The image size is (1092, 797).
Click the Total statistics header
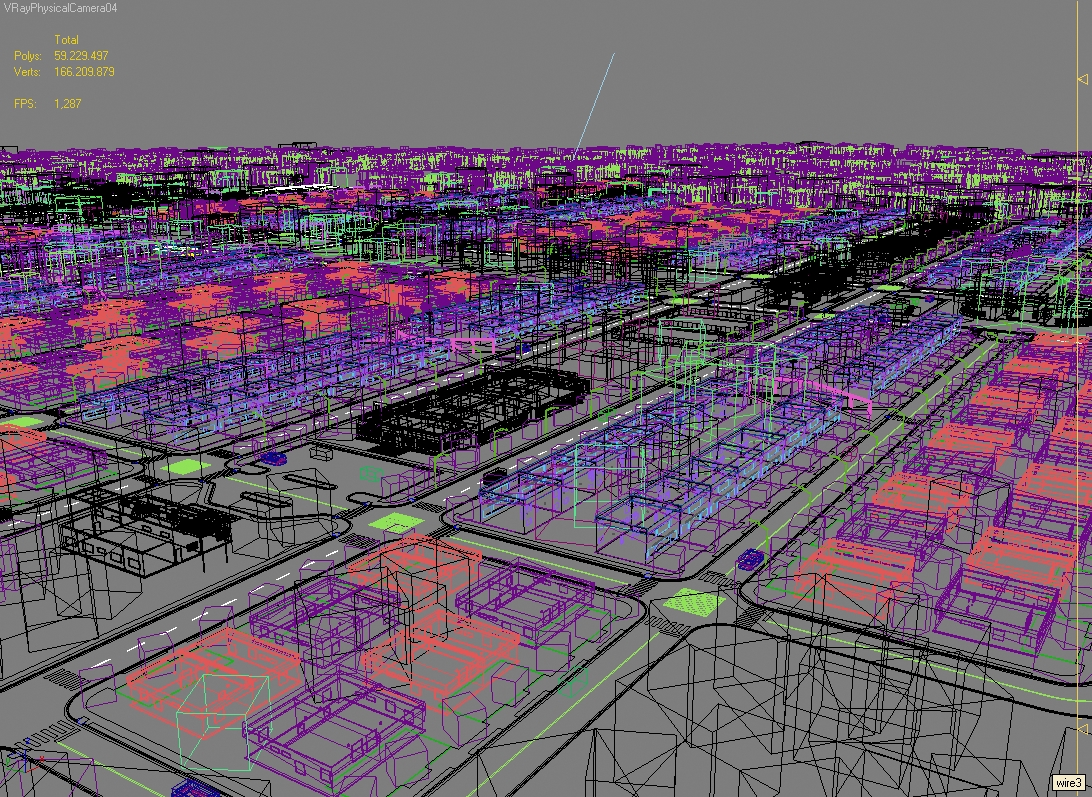point(66,40)
